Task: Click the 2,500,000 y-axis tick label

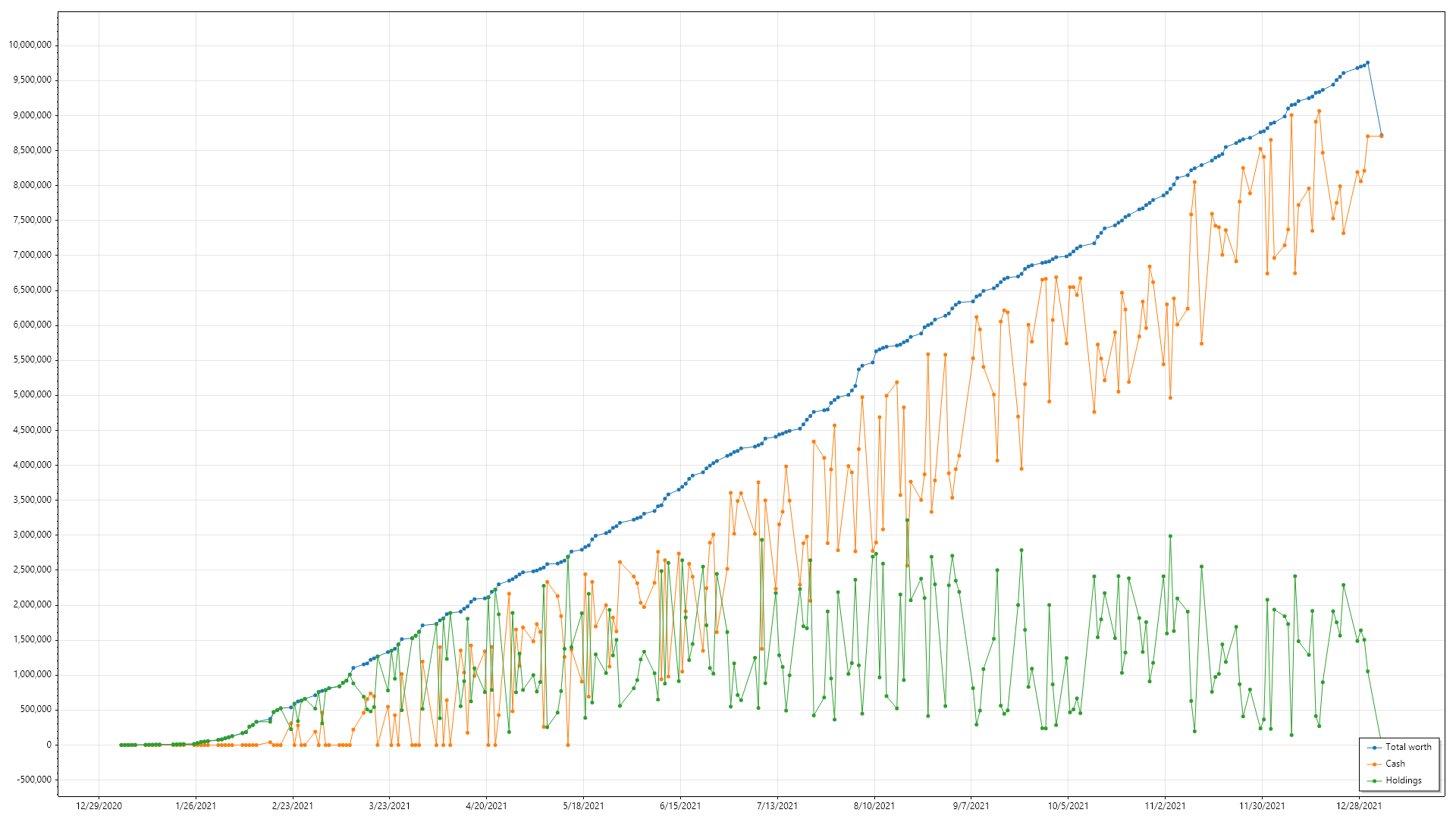Action: tap(32, 570)
